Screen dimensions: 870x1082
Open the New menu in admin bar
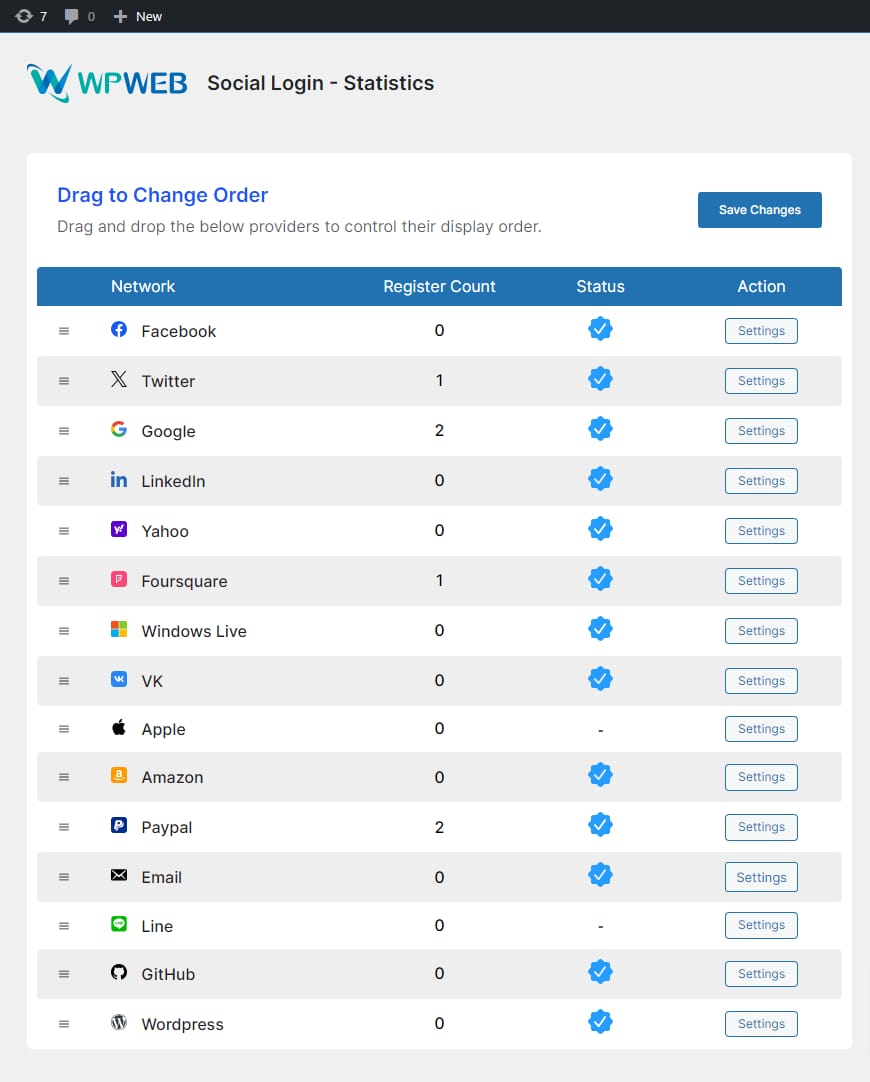click(138, 16)
